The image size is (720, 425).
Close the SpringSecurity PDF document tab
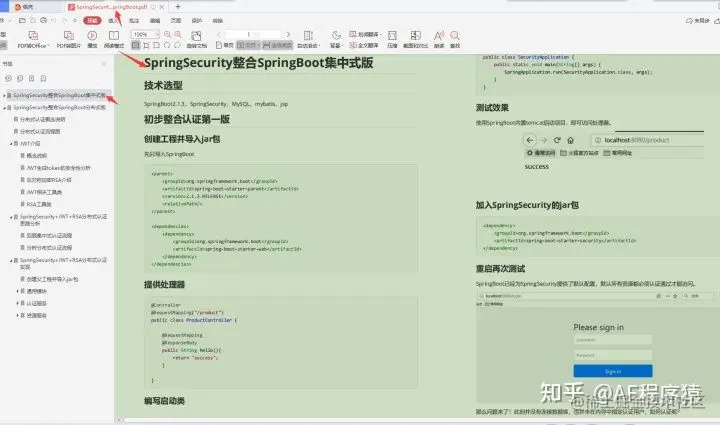[x=162, y=7]
